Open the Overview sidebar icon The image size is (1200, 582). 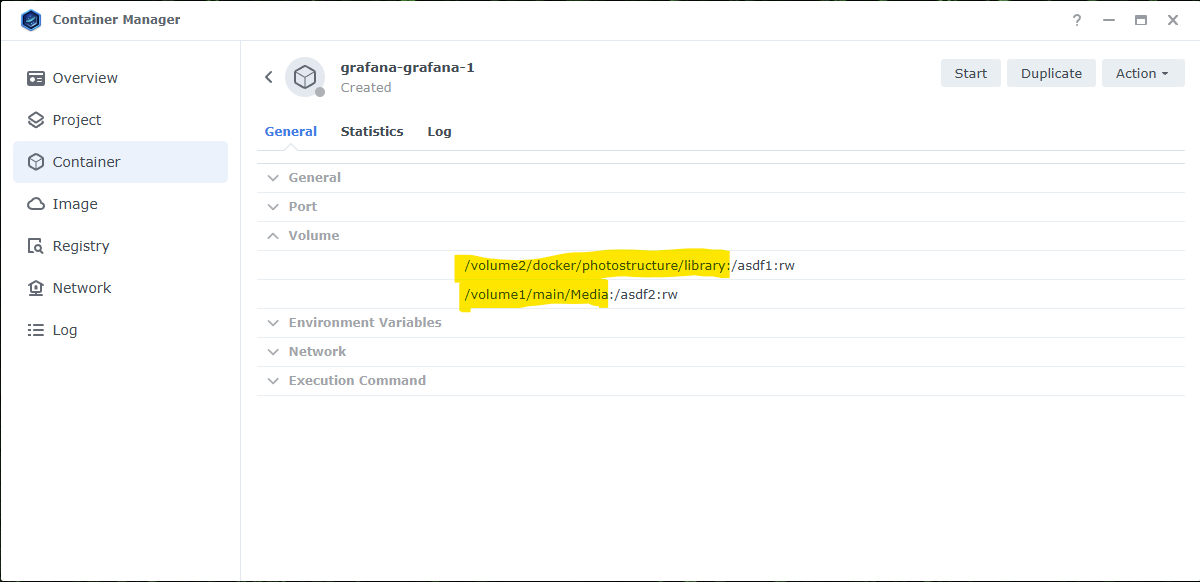tap(36, 78)
